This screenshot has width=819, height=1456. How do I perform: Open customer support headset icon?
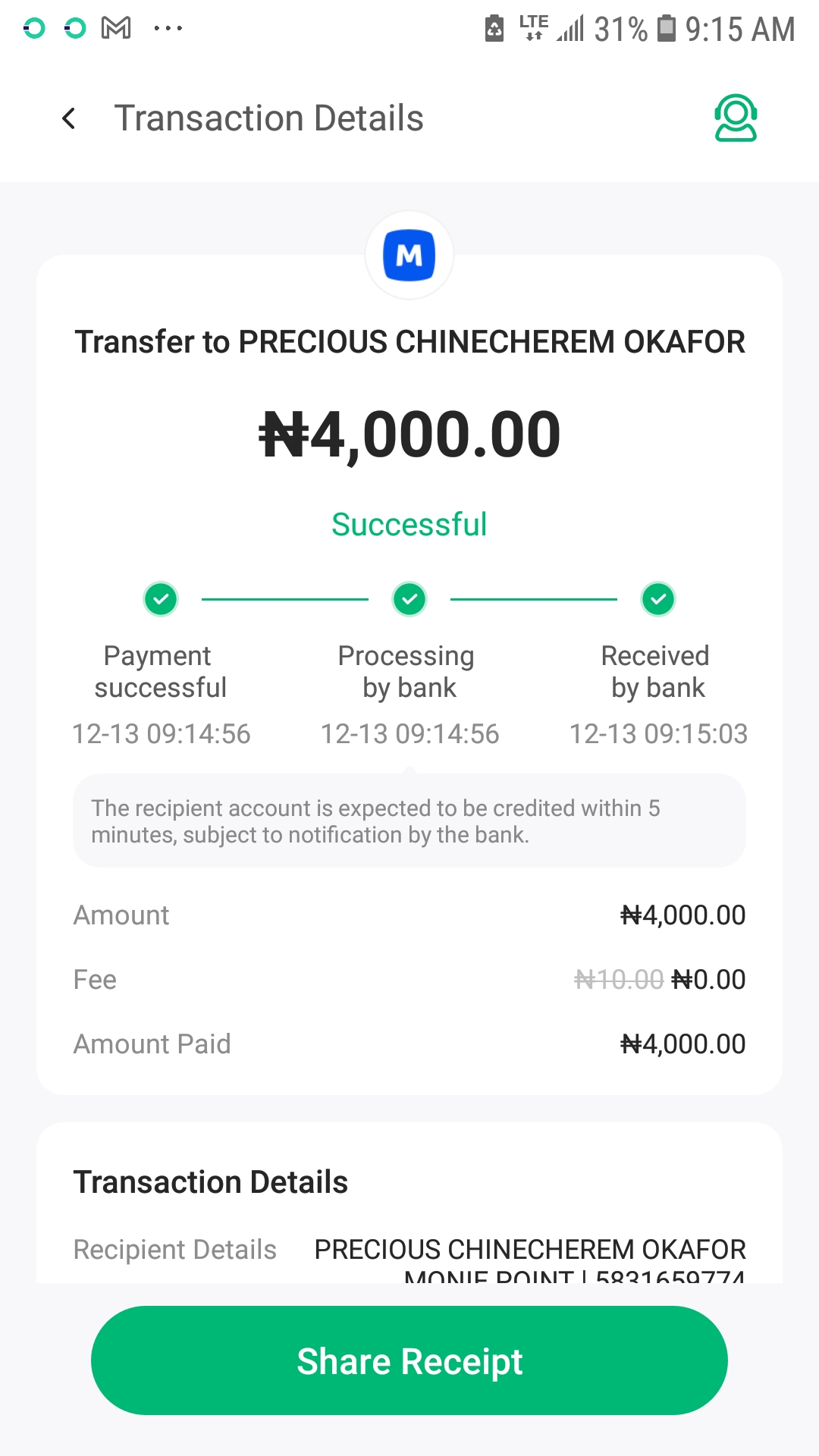[735, 118]
